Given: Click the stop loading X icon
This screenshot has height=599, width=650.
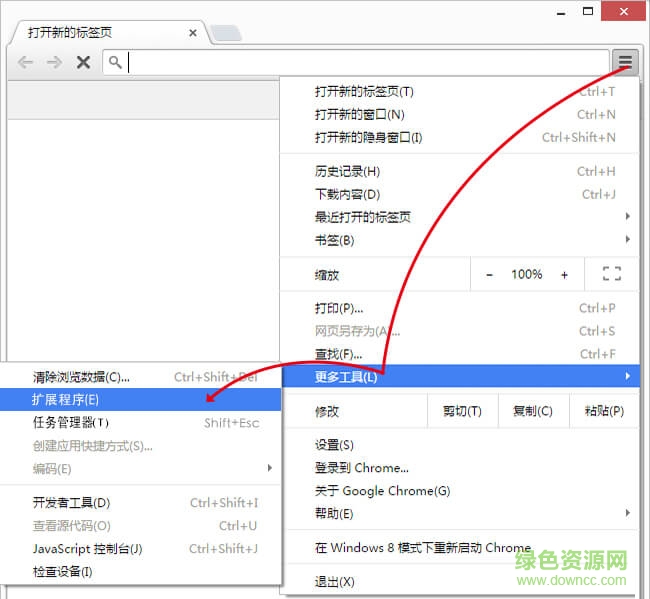Looking at the screenshot, I should (83, 62).
